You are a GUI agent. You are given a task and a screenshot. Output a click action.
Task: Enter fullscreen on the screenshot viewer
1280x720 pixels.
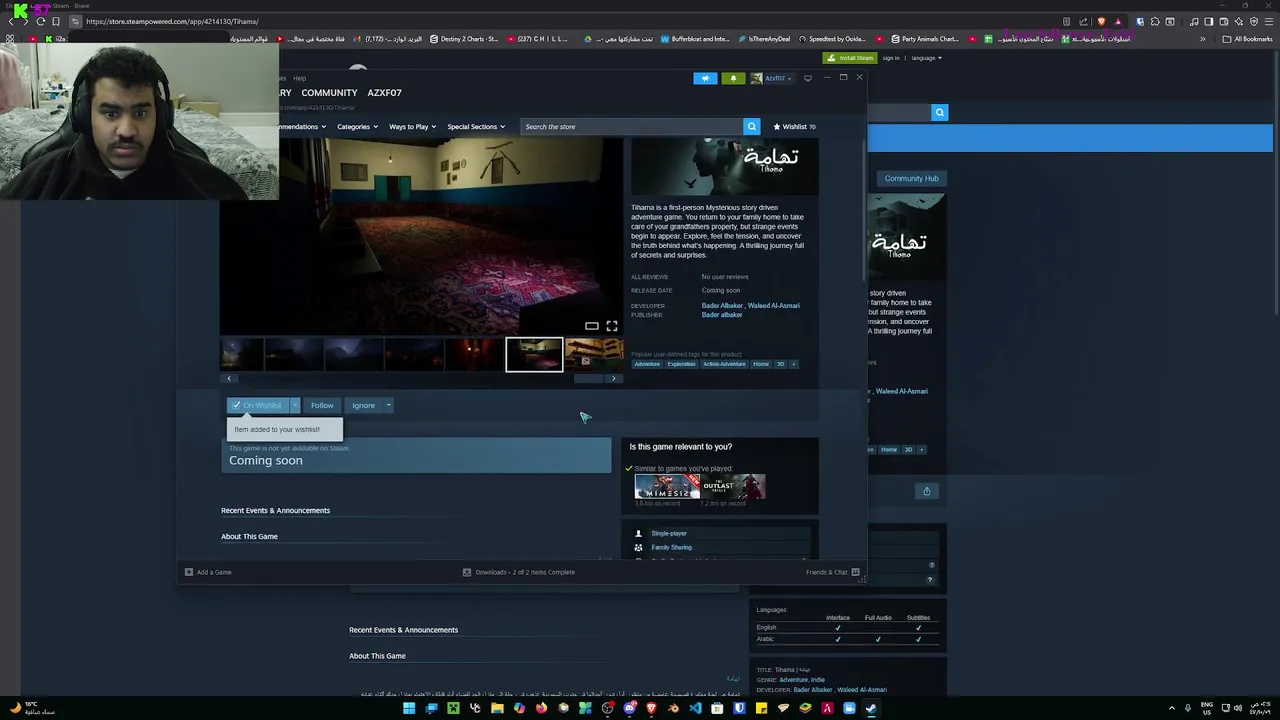[x=612, y=326]
